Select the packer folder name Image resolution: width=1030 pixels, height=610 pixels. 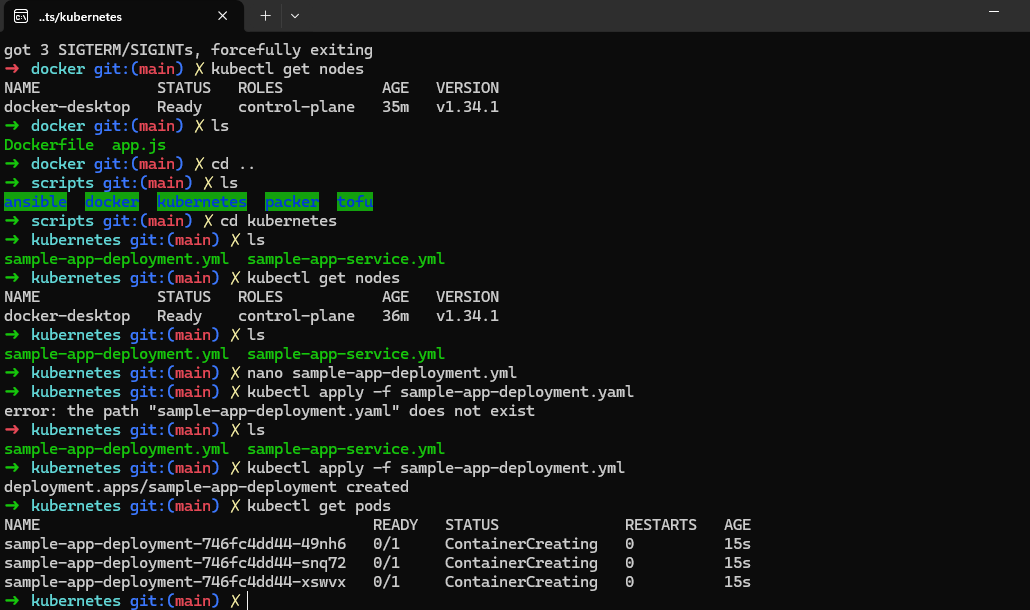291,201
